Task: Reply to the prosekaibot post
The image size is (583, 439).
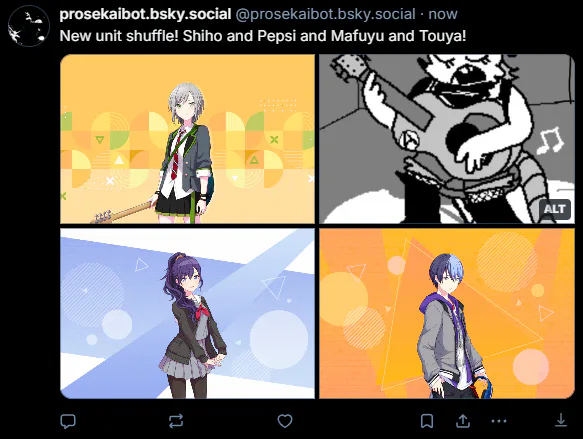Action: point(68,421)
